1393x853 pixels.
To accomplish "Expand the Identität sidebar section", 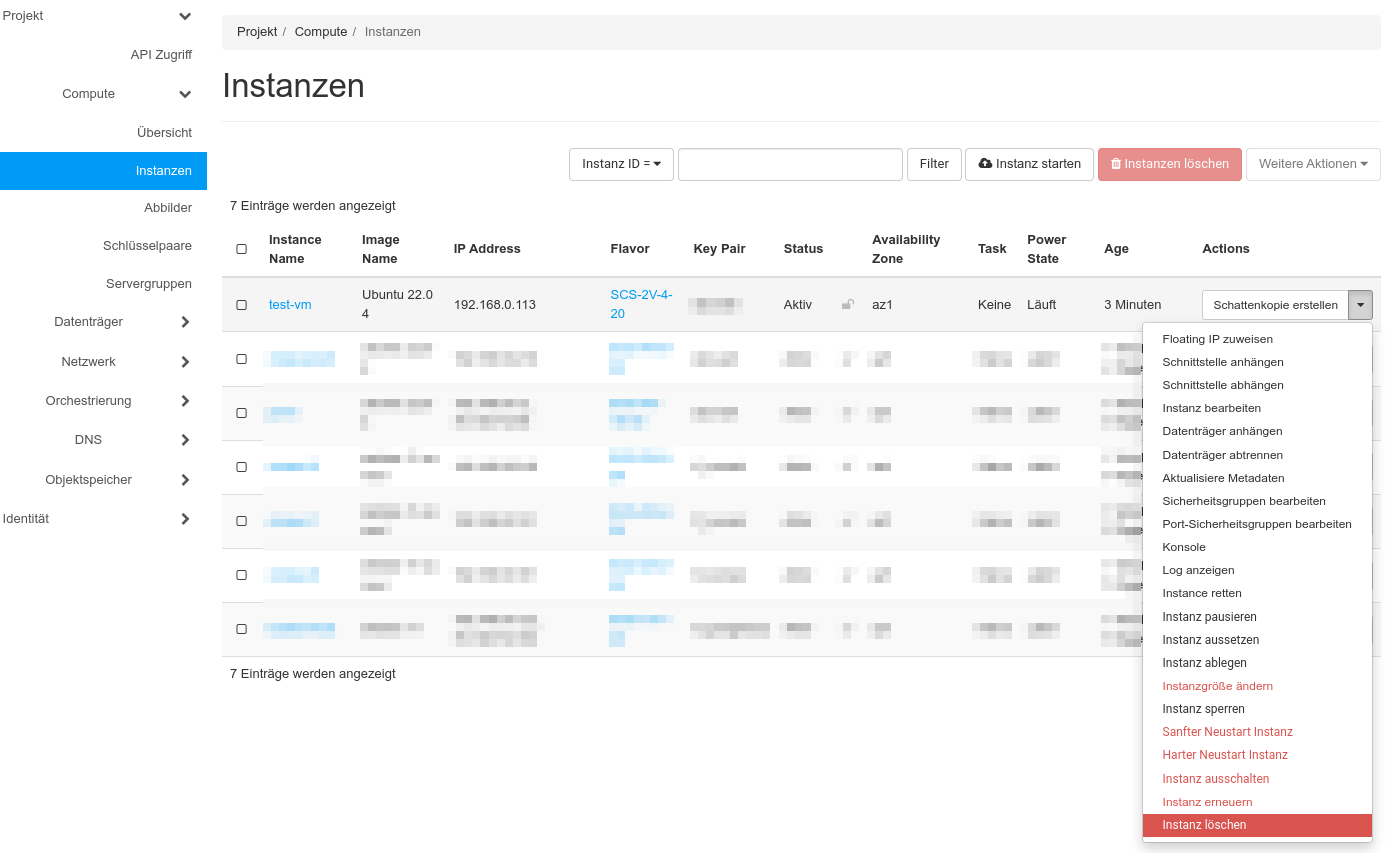I will (185, 519).
